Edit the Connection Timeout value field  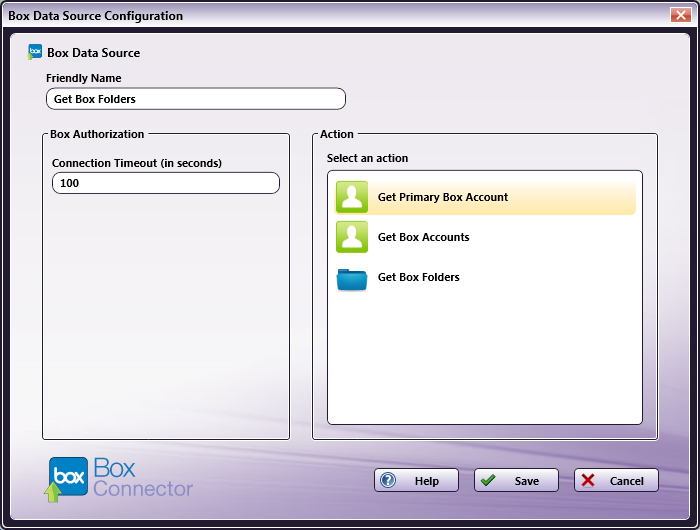click(166, 183)
